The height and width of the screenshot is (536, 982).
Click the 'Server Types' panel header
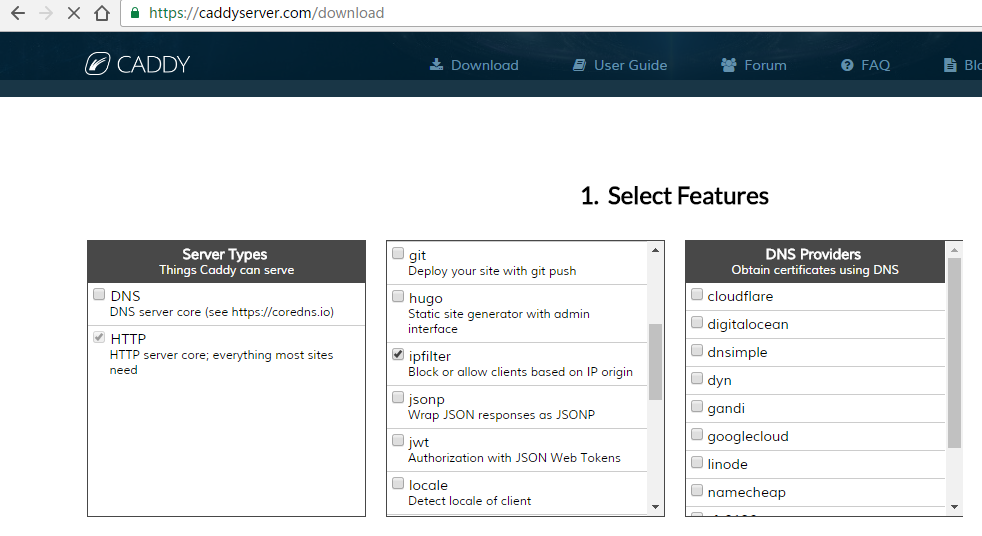click(x=226, y=262)
